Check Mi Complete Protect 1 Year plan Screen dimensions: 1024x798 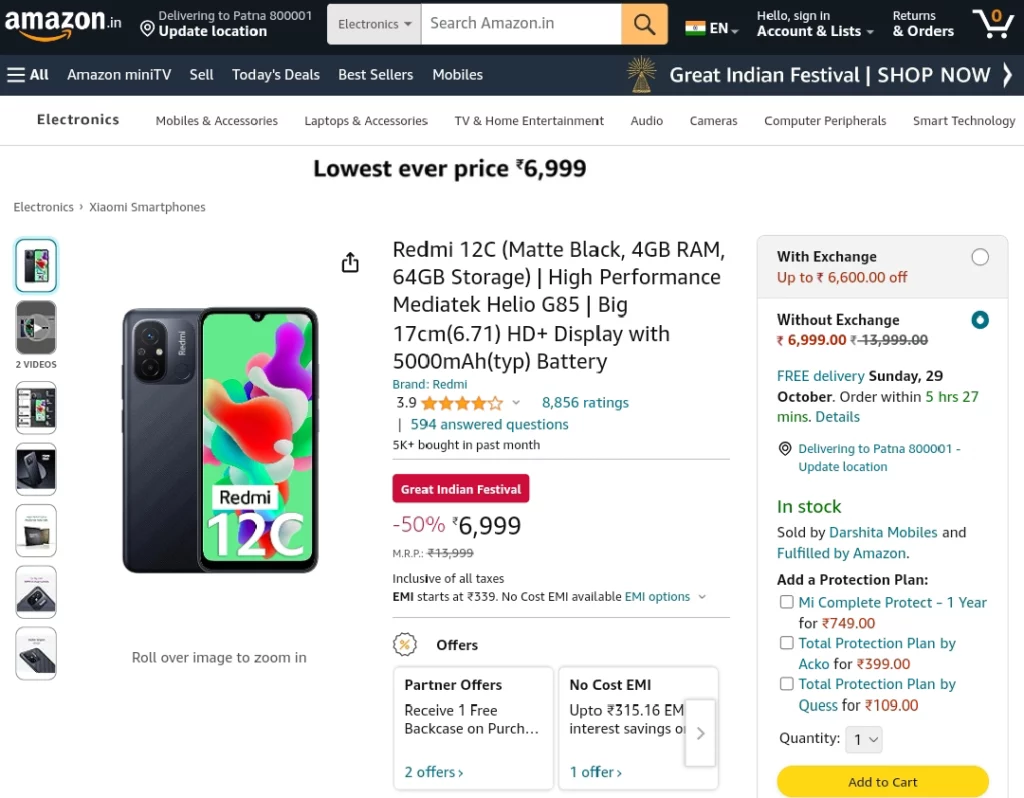(787, 602)
